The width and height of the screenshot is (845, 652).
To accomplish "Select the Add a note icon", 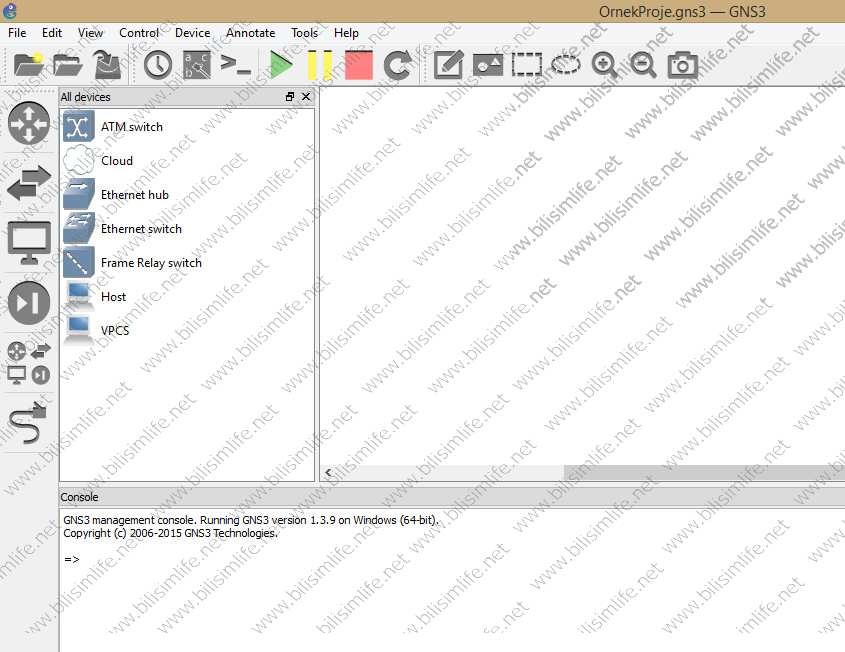I will click(448, 66).
